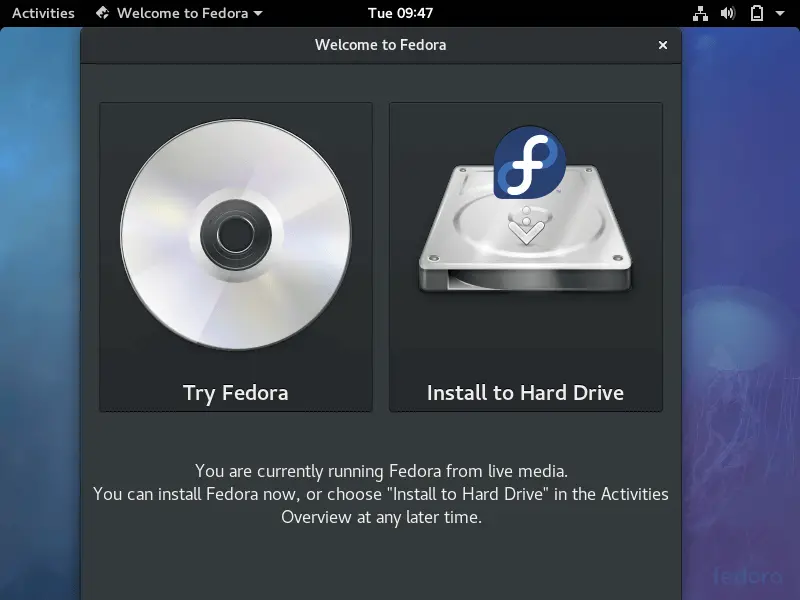Image resolution: width=800 pixels, height=600 pixels.
Task: Close the Welcome to Fedora dialog
Action: pyautogui.click(x=663, y=45)
